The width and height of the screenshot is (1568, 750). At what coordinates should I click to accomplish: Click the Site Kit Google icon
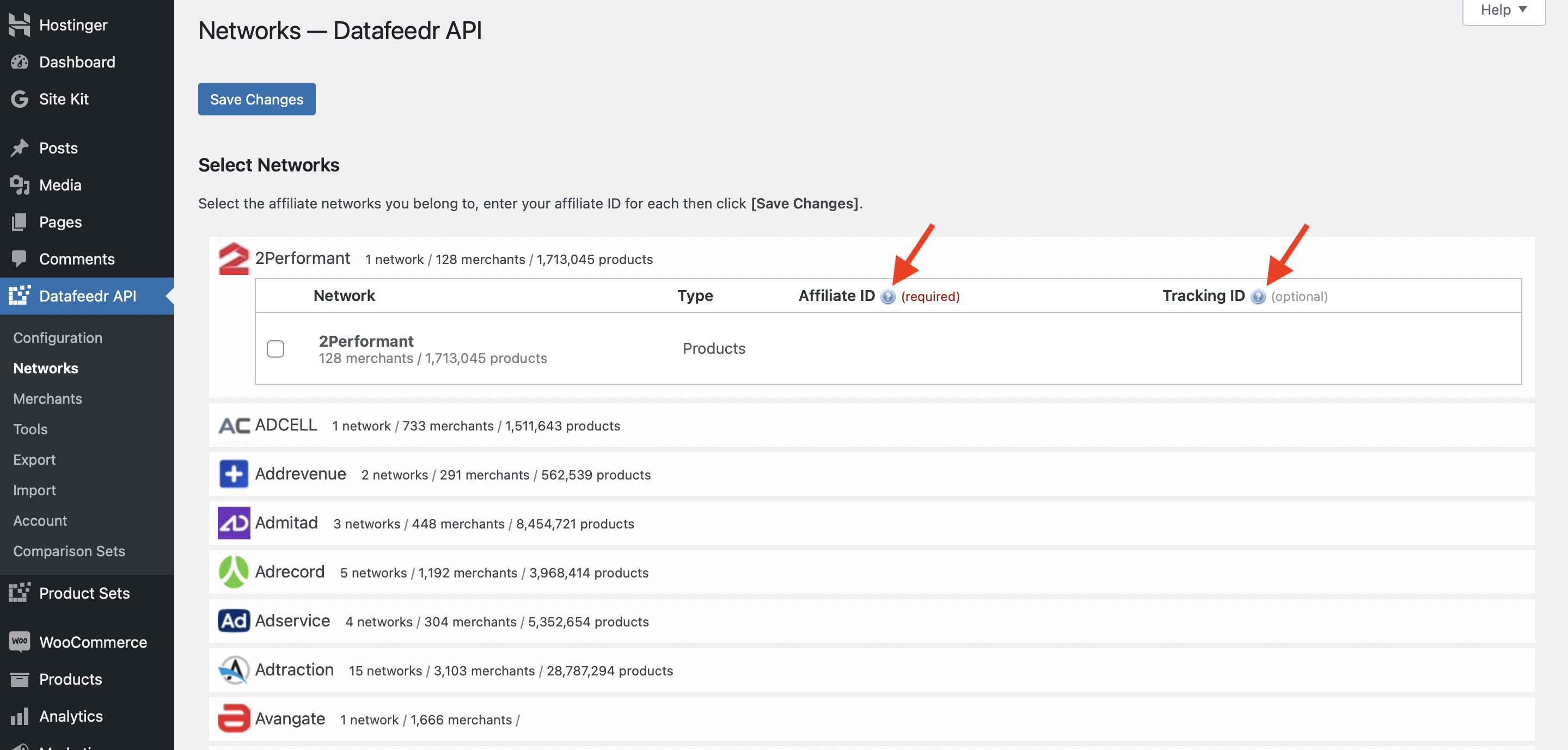pyautogui.click(x=20, y=99)
